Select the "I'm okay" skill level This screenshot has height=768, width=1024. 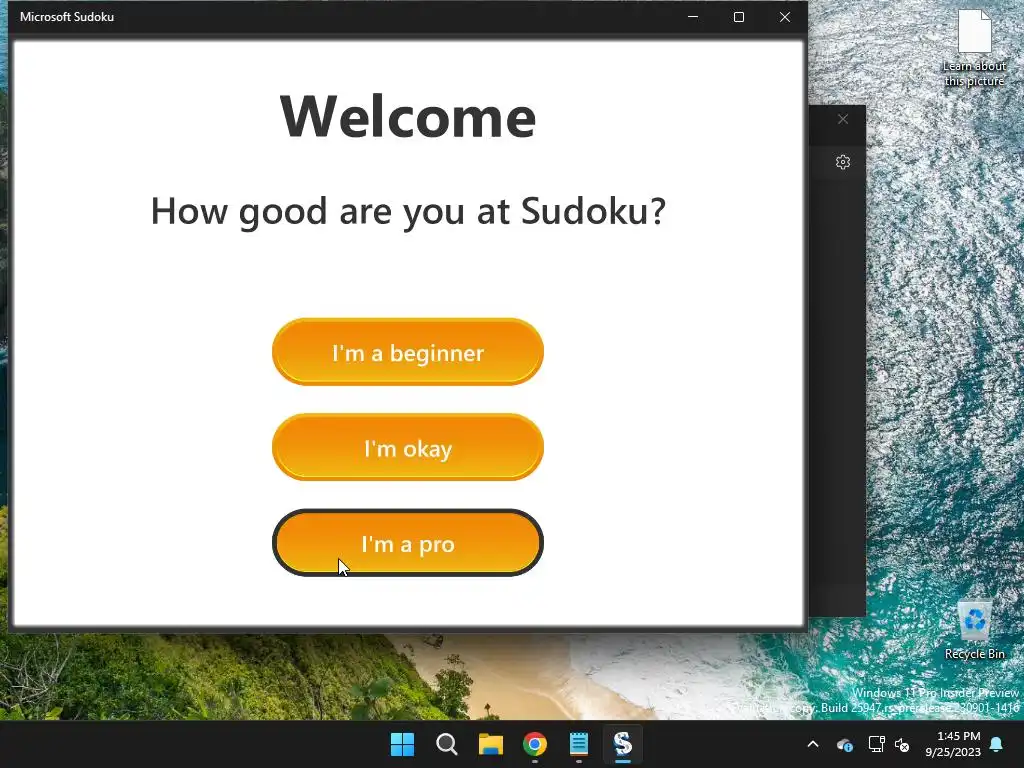tap(408, 447)
